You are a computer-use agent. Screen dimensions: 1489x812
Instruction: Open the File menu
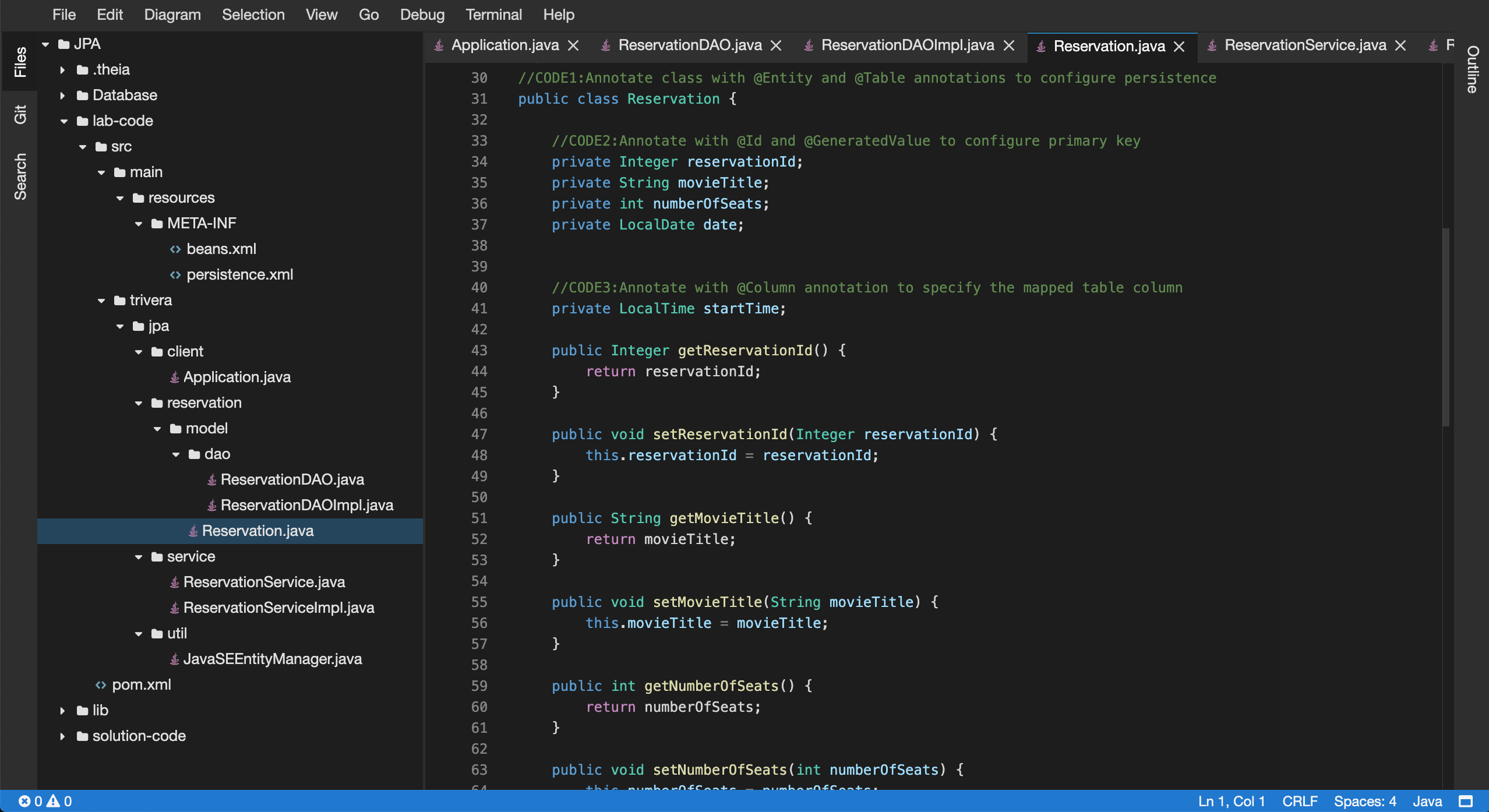[x=63, y=15]
